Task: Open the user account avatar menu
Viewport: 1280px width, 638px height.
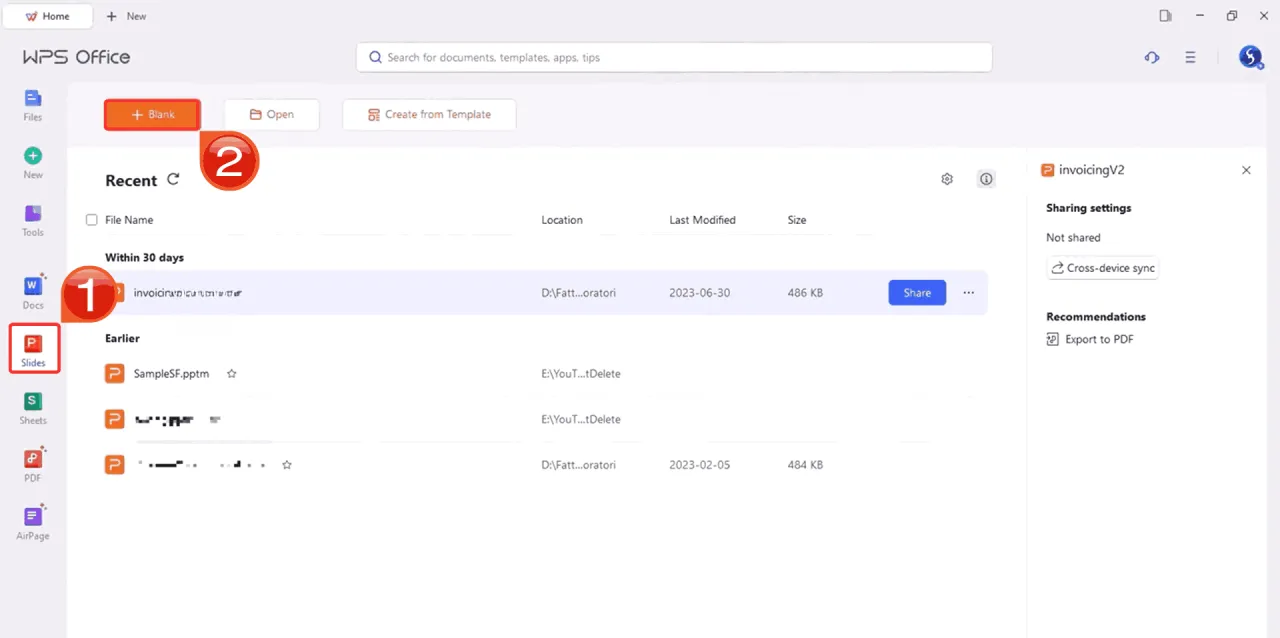Action: coord(1250,57)
